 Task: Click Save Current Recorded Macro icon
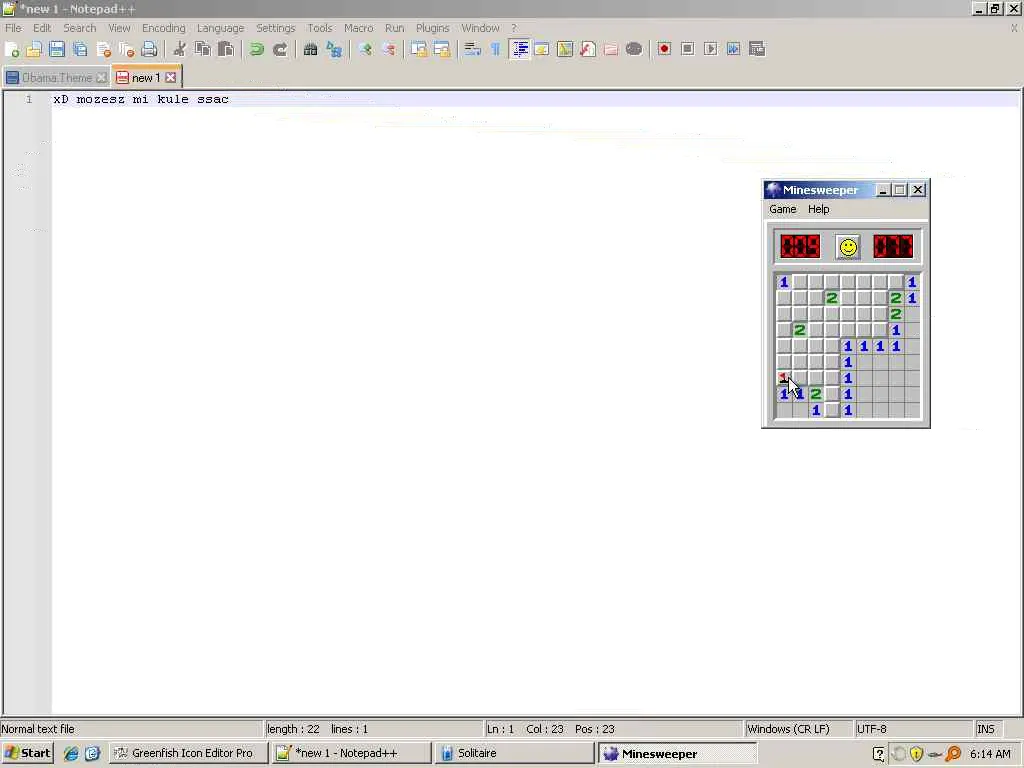pyautogui.click(x=757, y=49)
